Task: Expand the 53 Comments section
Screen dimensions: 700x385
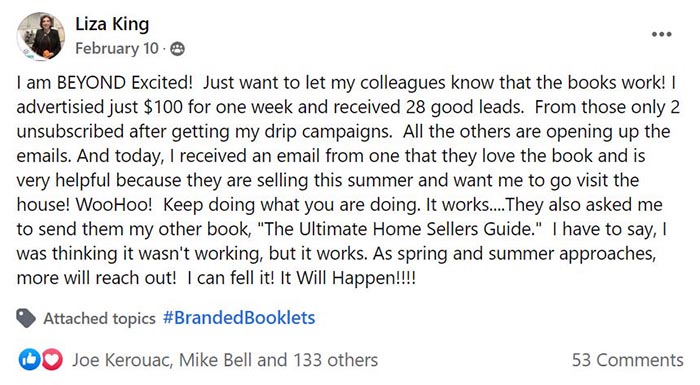Action: (628, 360)
